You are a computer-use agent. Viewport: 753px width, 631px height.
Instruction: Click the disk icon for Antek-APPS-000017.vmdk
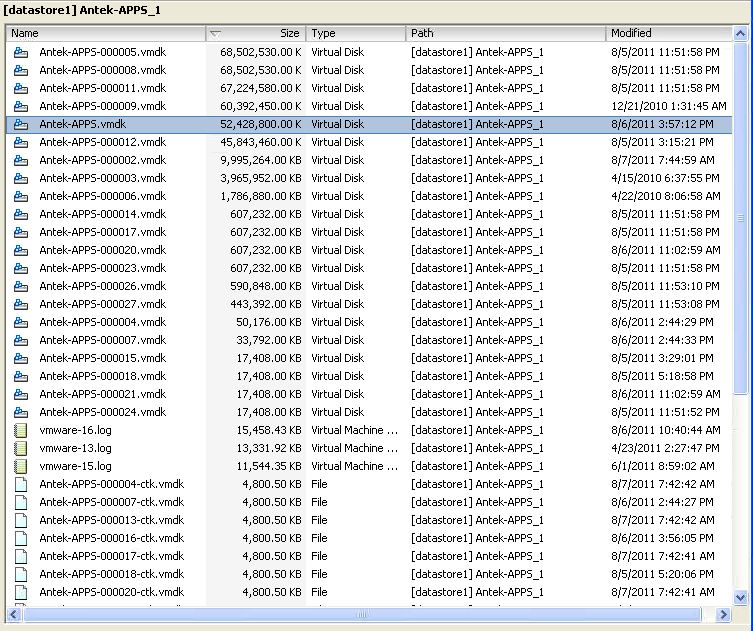pos(21,232)
